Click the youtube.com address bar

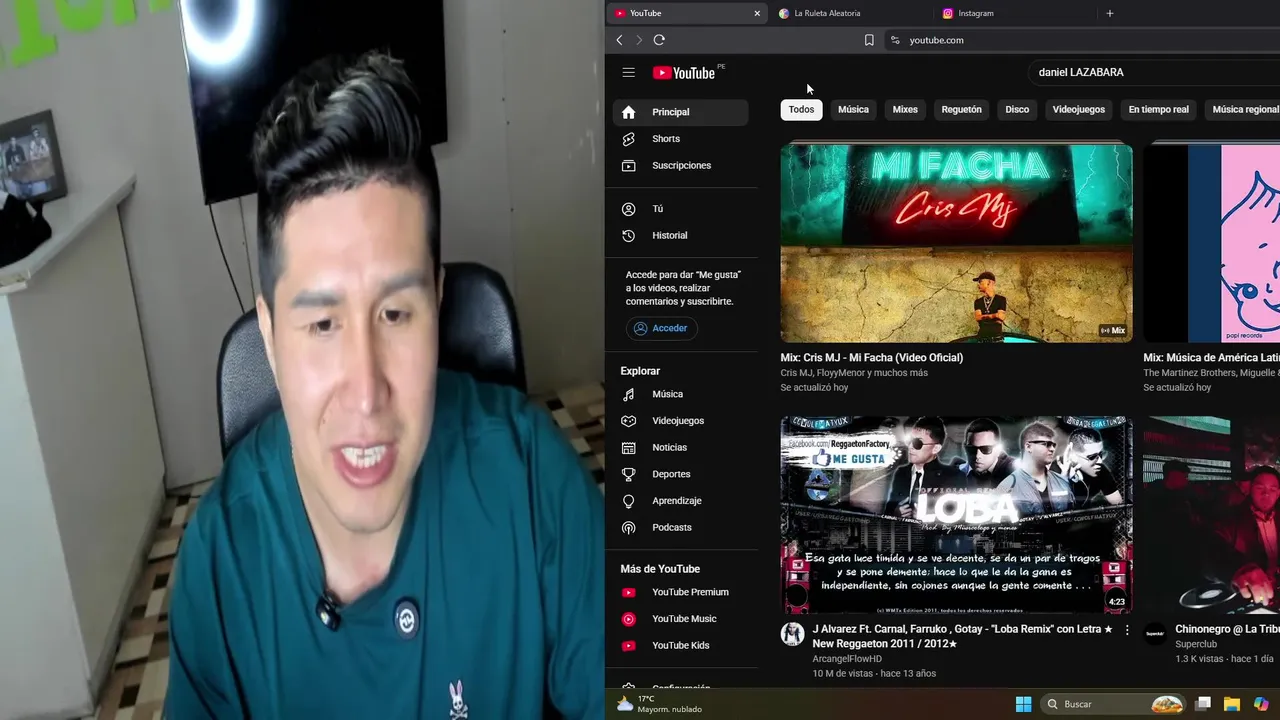click(x=1083, y=40)
